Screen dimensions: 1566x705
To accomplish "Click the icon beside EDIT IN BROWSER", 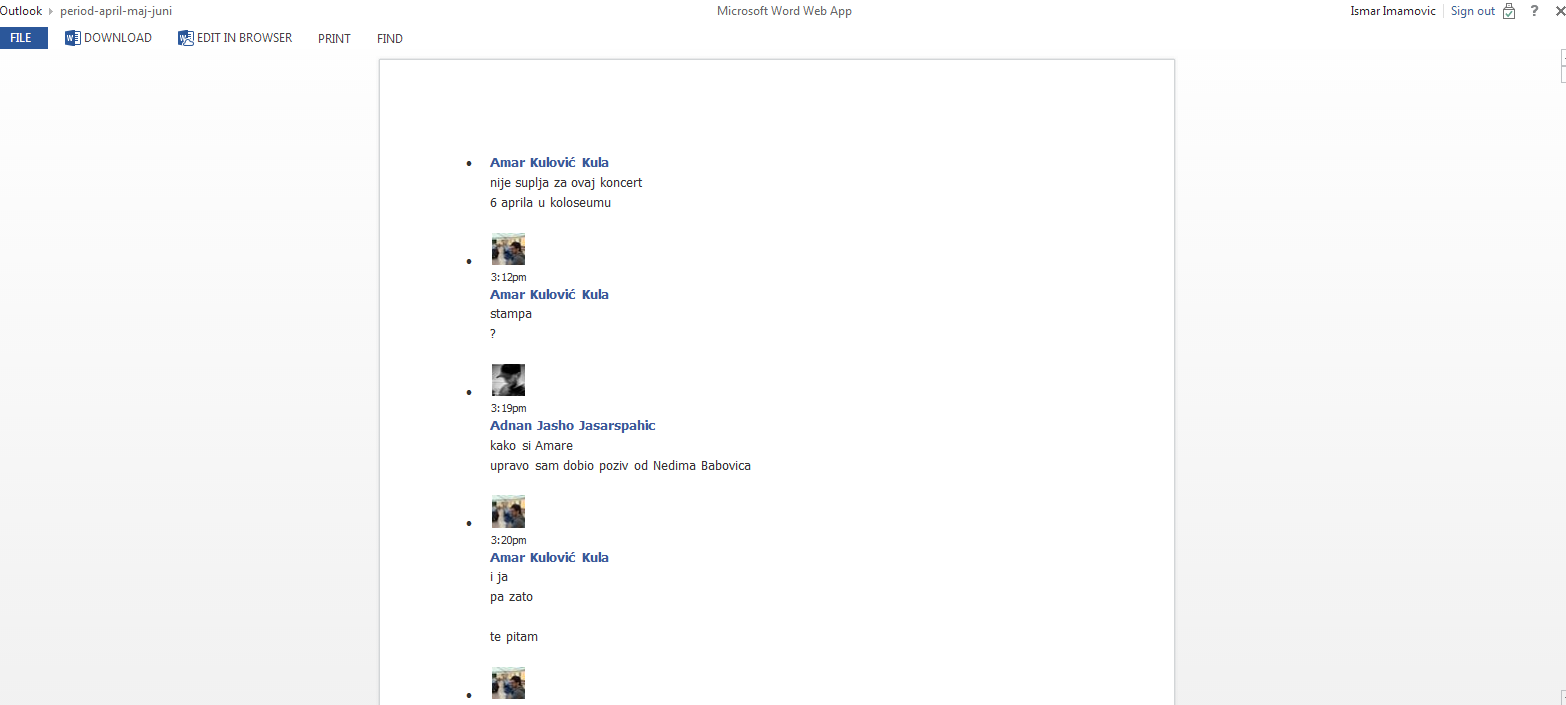I will (186, 38).
